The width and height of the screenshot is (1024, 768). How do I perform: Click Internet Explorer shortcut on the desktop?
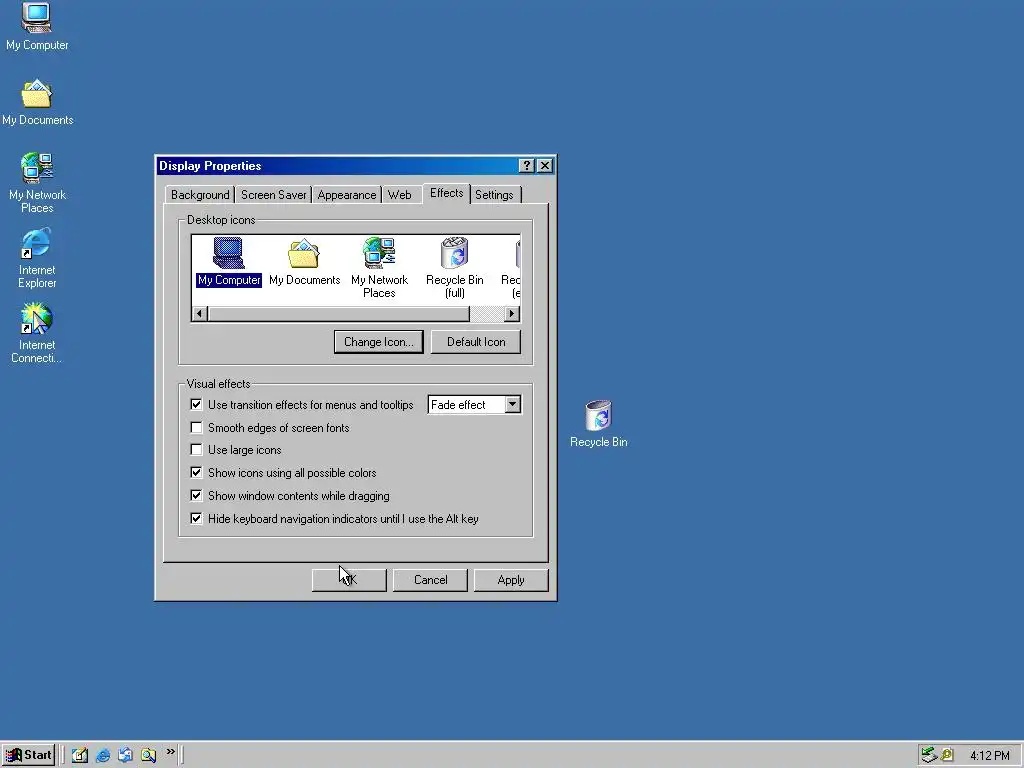point(37,259)
